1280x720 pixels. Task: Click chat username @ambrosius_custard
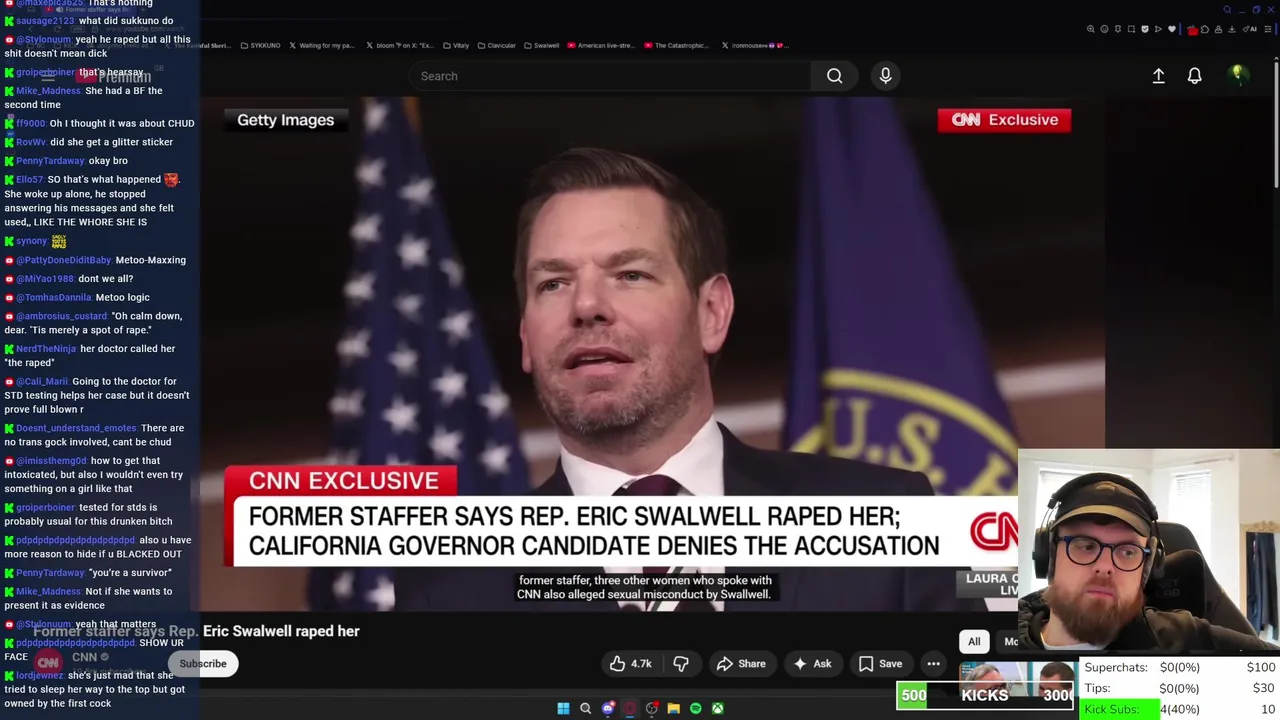click(61, 316)
